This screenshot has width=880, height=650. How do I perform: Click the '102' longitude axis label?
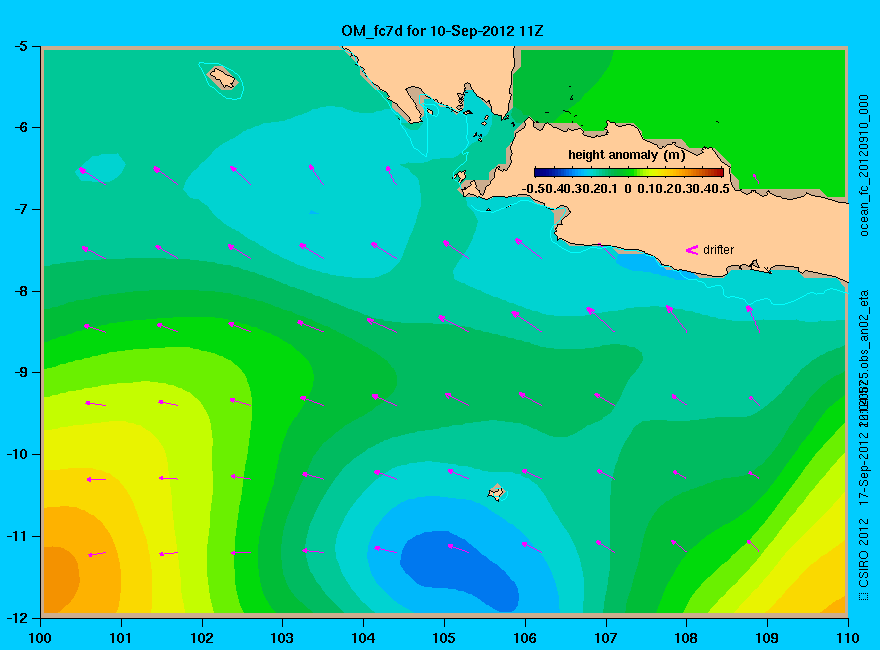(201, 638)
